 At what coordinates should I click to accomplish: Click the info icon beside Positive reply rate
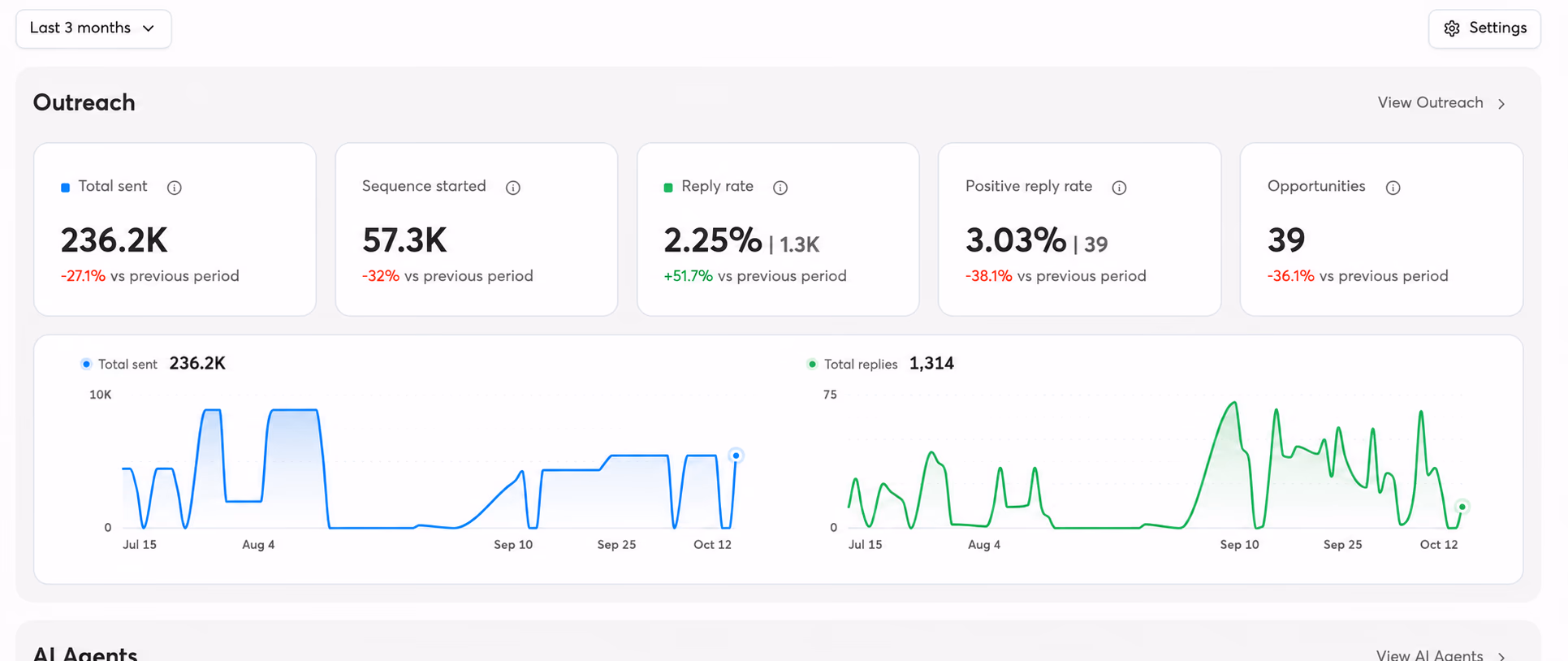coord(1119,188)
